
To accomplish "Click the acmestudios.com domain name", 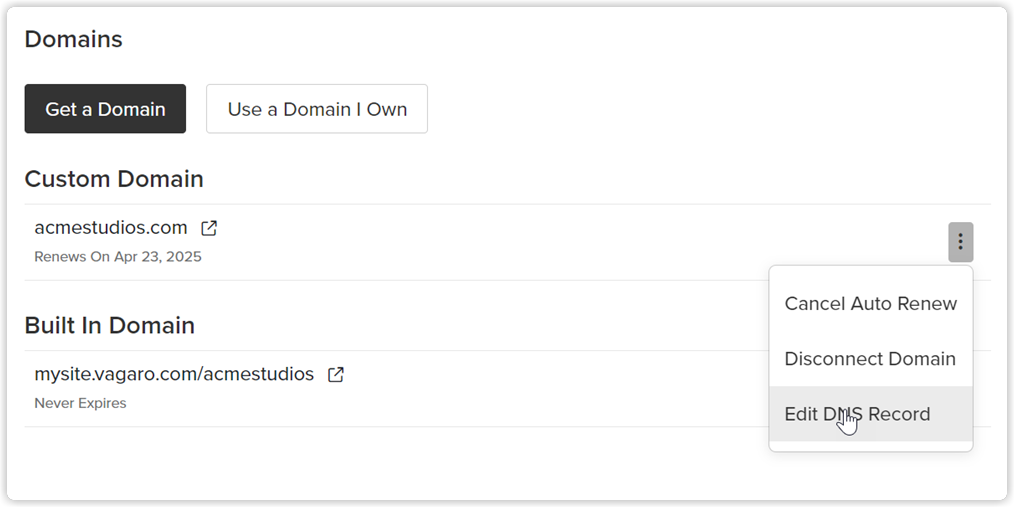I will pos(111,228).
